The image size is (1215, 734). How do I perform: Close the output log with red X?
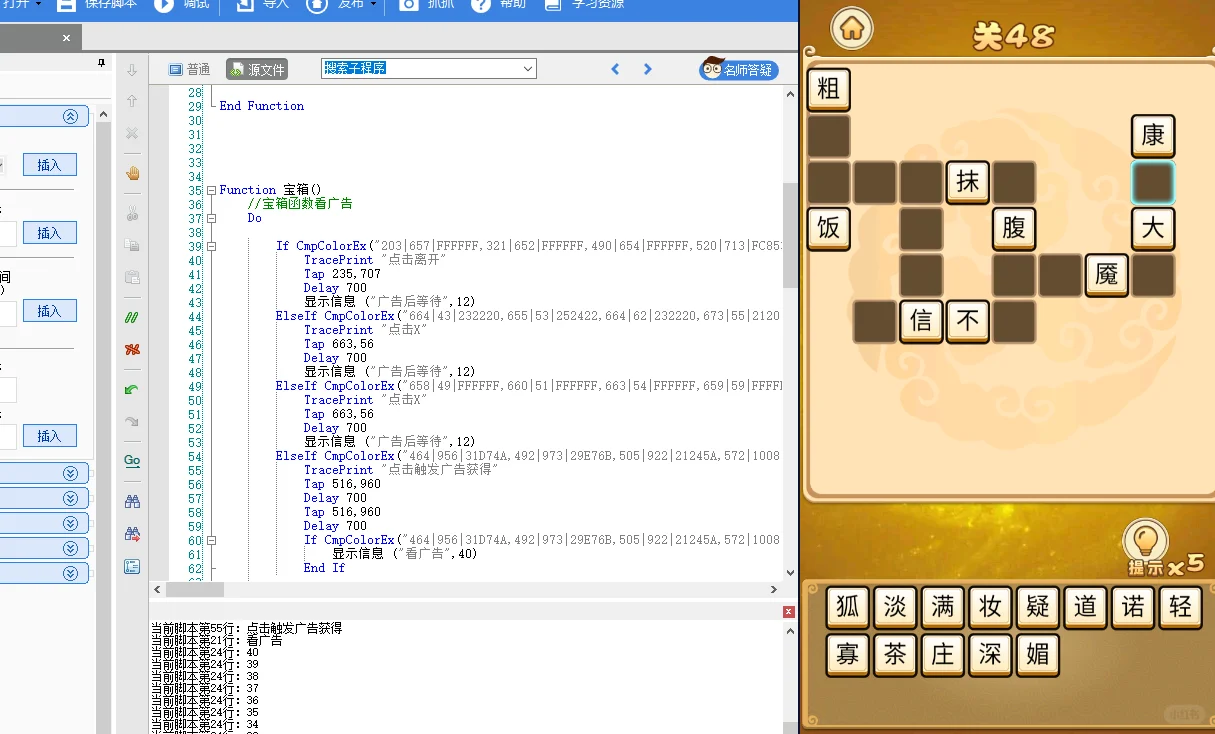789,611
